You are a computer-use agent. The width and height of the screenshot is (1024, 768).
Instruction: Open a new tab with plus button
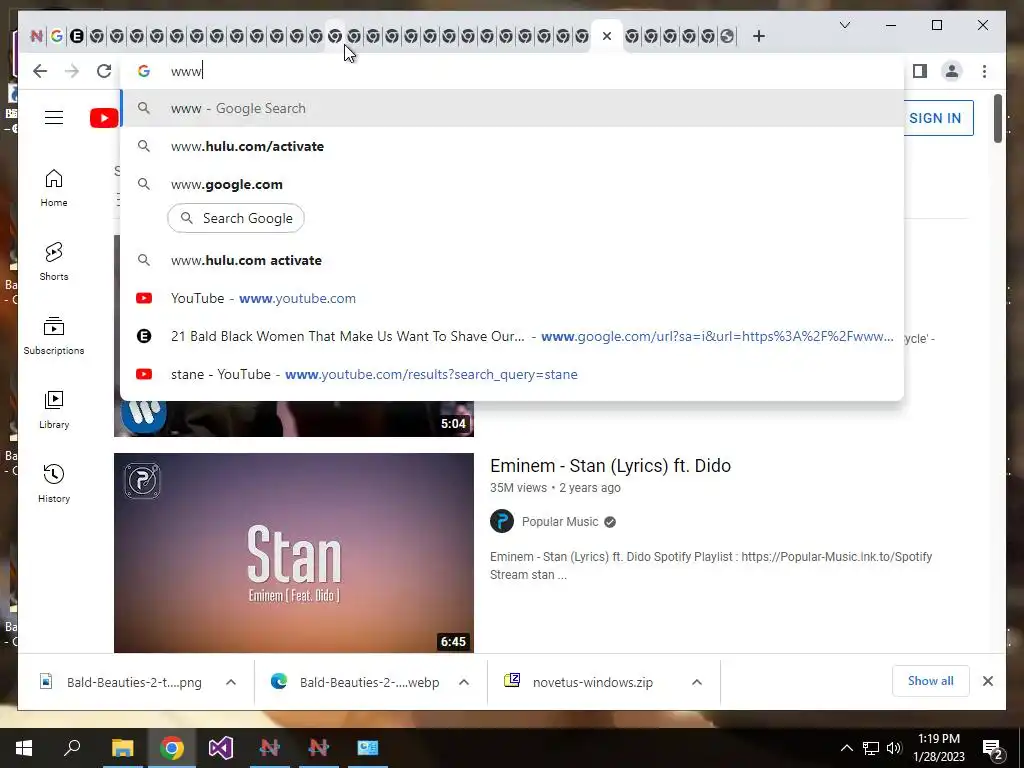click(758, 36)
